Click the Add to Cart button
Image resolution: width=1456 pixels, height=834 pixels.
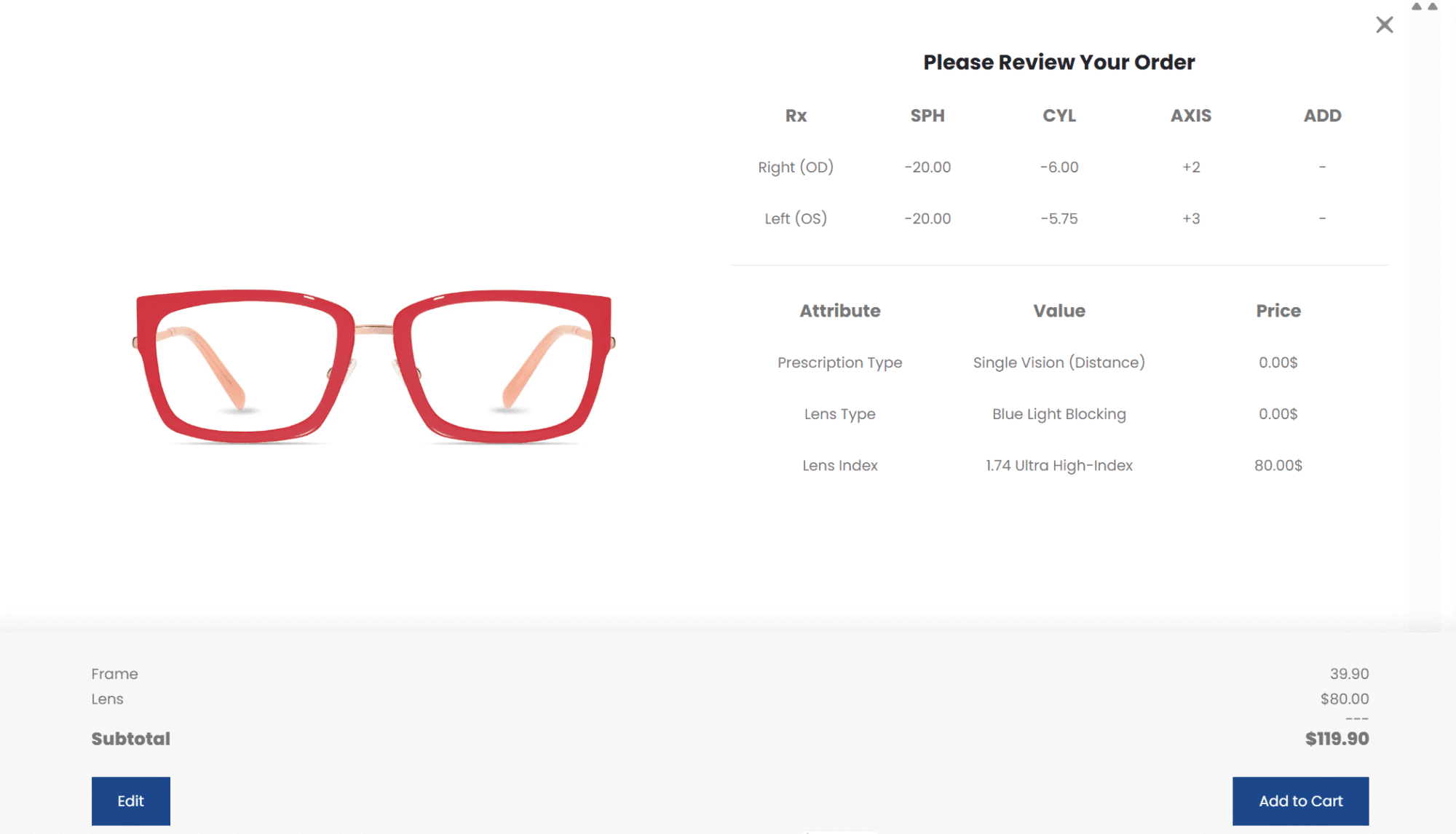[x=1300, y=801]
